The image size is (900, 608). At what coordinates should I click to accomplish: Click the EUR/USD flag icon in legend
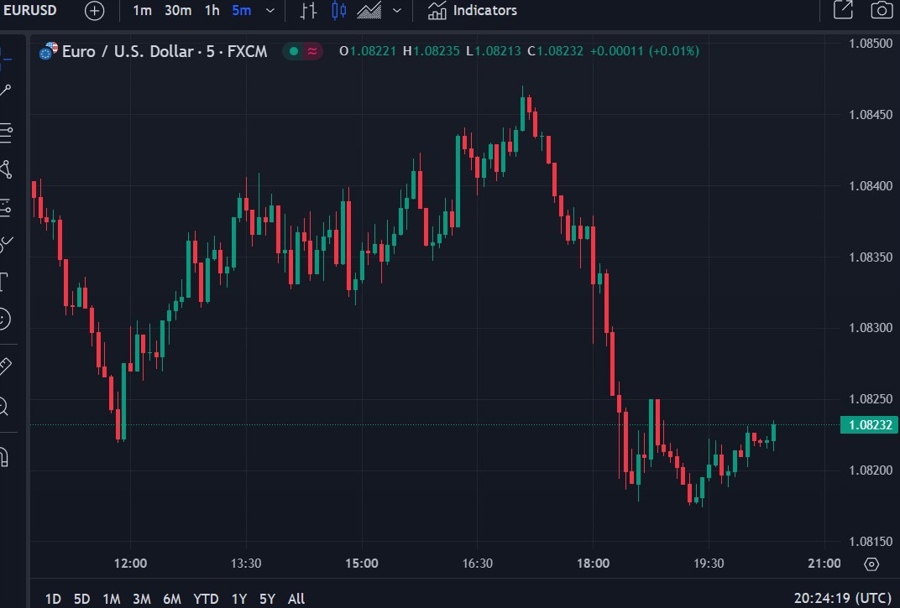48,51
